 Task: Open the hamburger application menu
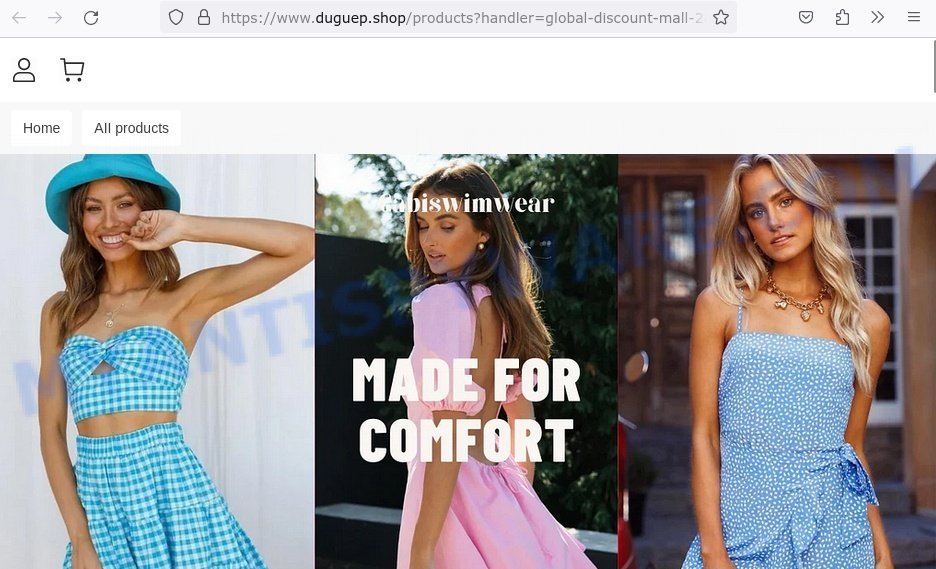914,17
